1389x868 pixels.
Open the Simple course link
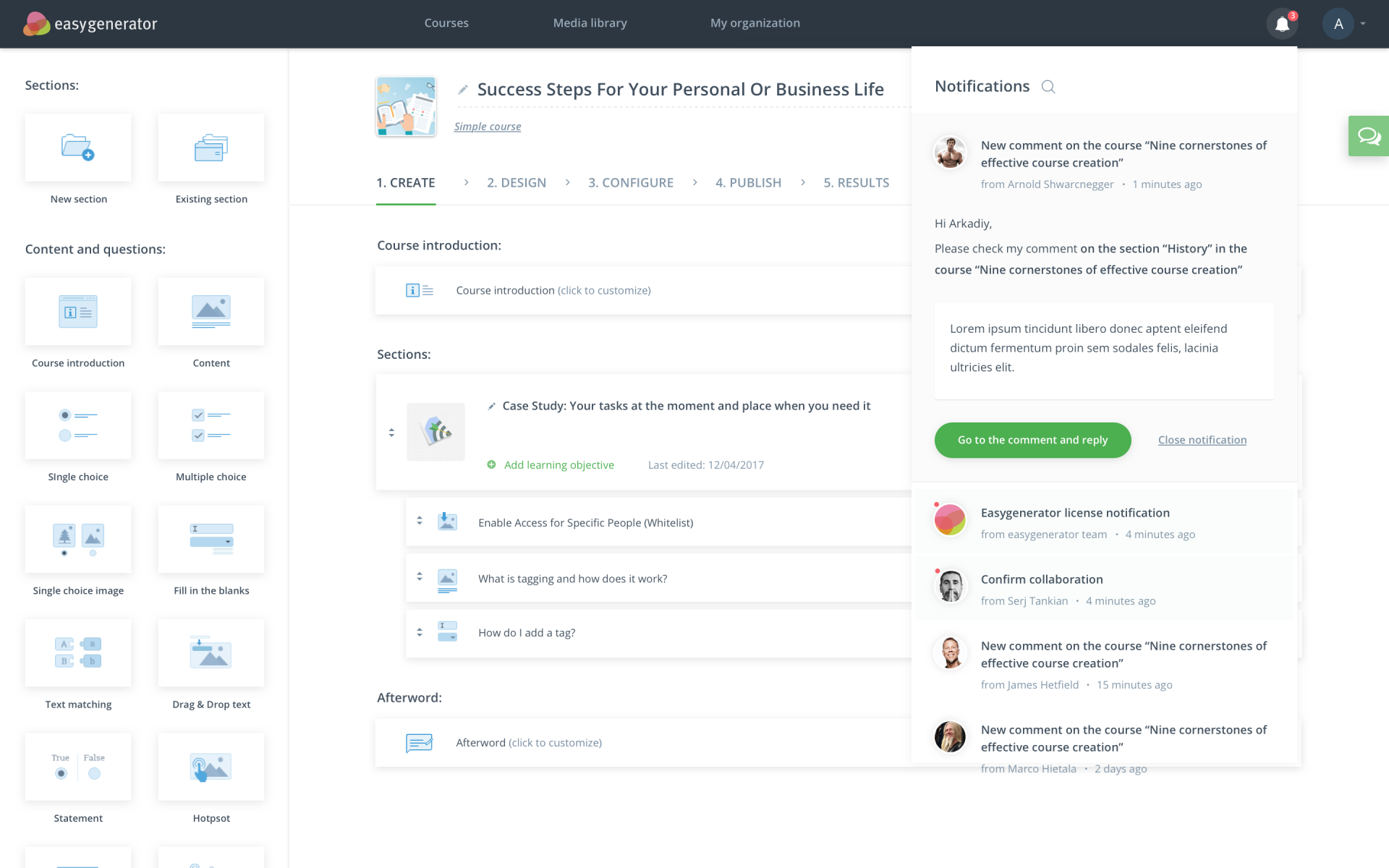(x=488, y=127)
